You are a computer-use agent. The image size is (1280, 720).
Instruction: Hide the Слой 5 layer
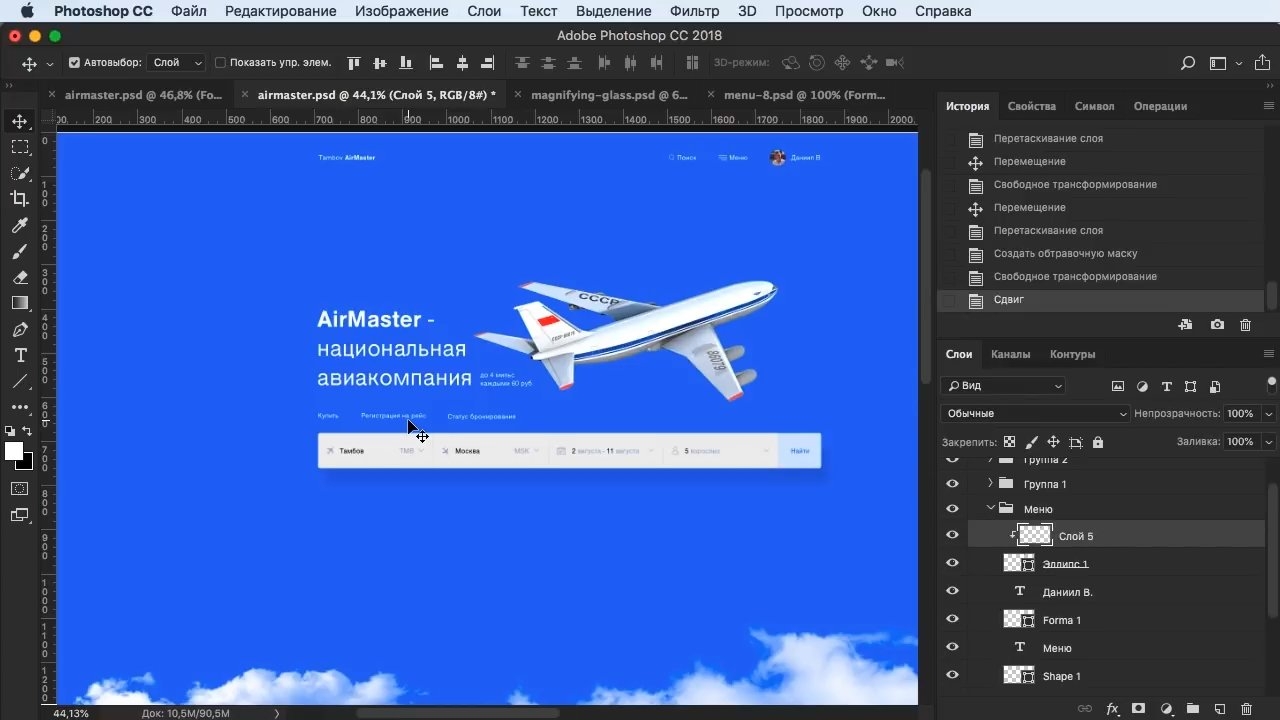(952, 536)
